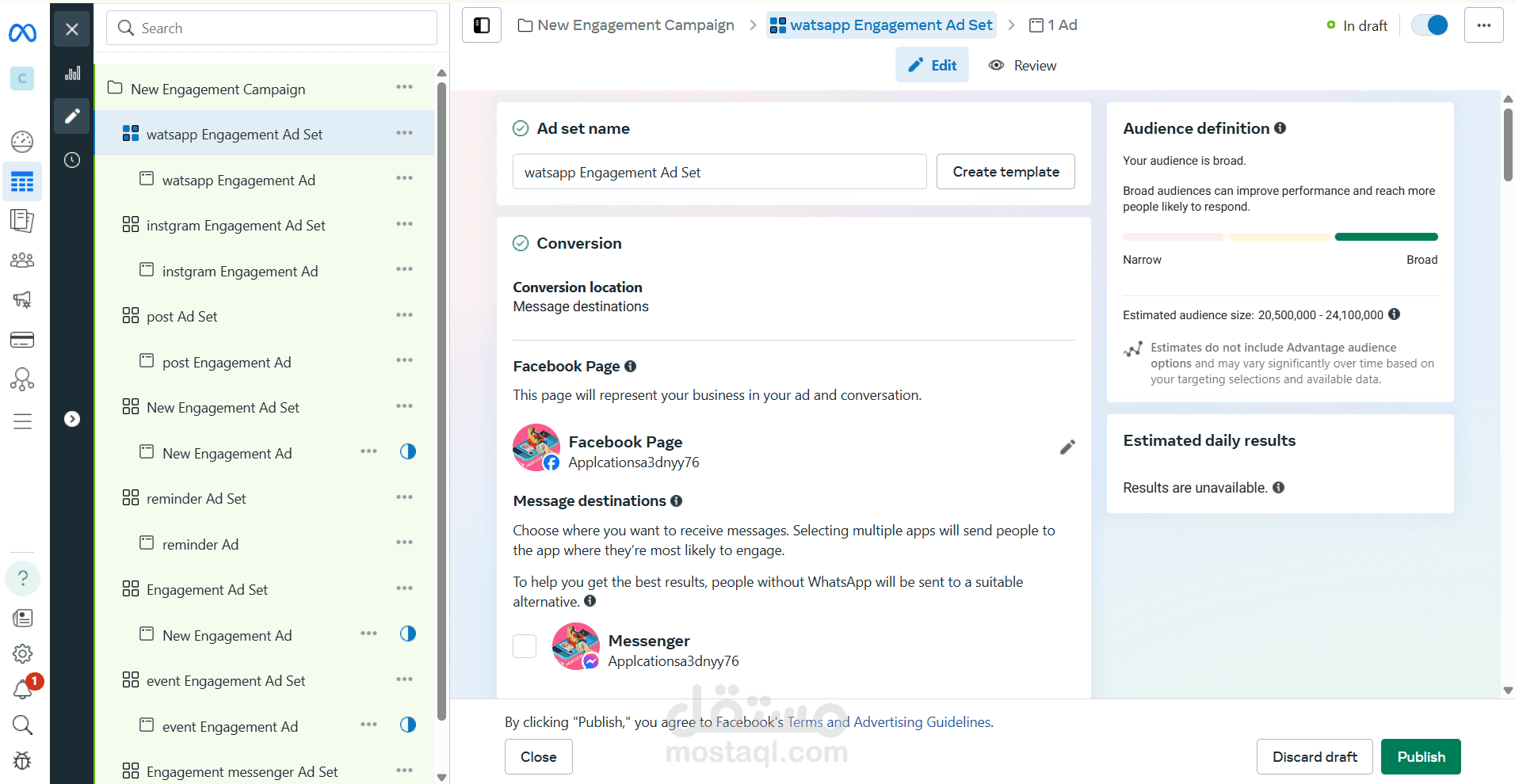Open Audiences people icon

[x=22, y=260]
